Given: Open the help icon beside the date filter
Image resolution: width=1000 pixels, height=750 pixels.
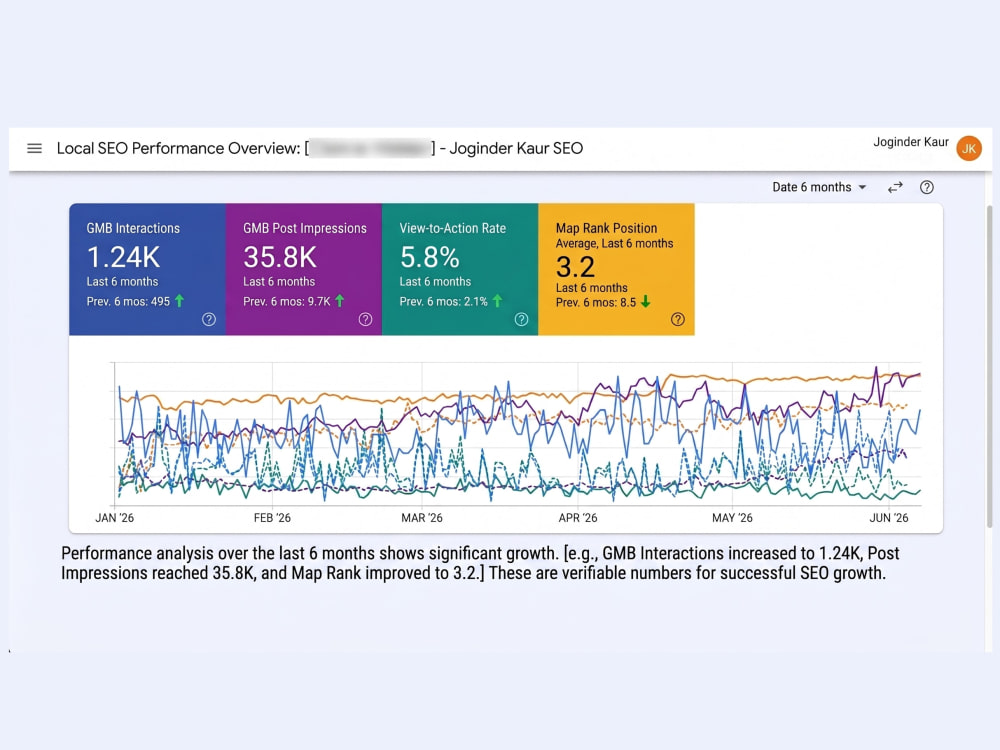Looking at the screenshot, I should pyautogui.click(x=927, y=187).
